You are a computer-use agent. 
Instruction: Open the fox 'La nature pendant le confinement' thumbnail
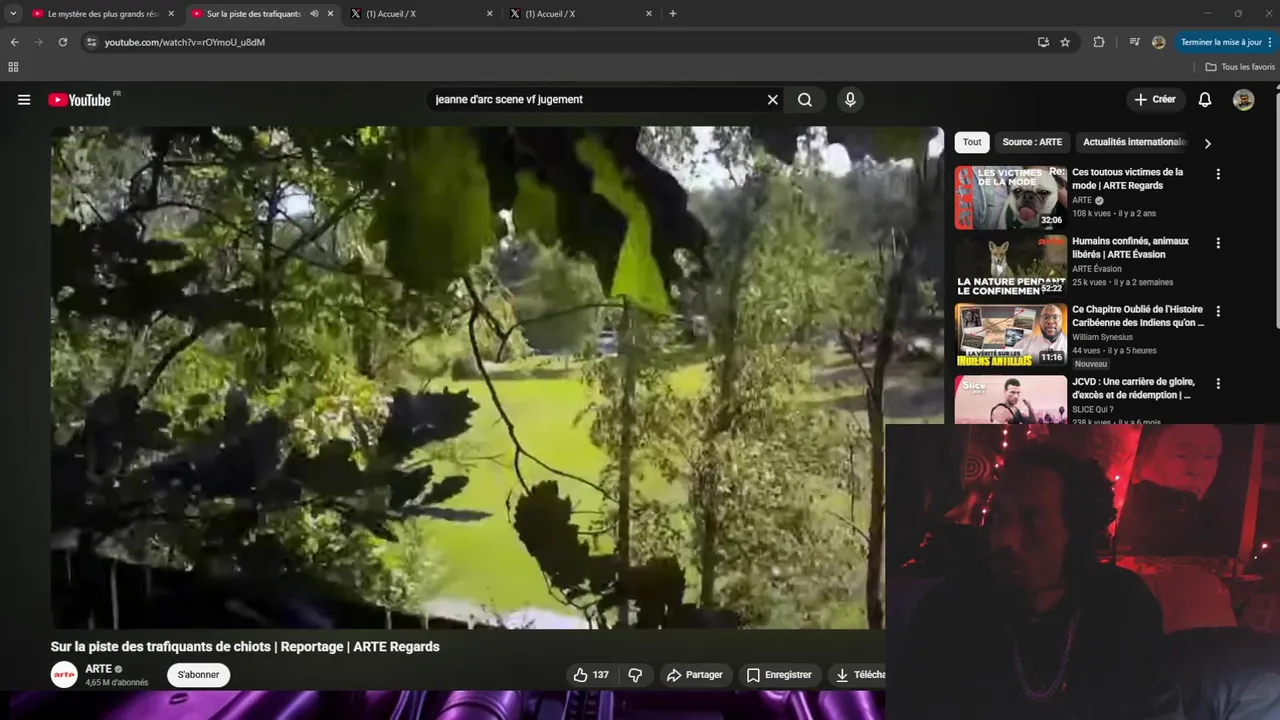click(x=1011, y=266)
